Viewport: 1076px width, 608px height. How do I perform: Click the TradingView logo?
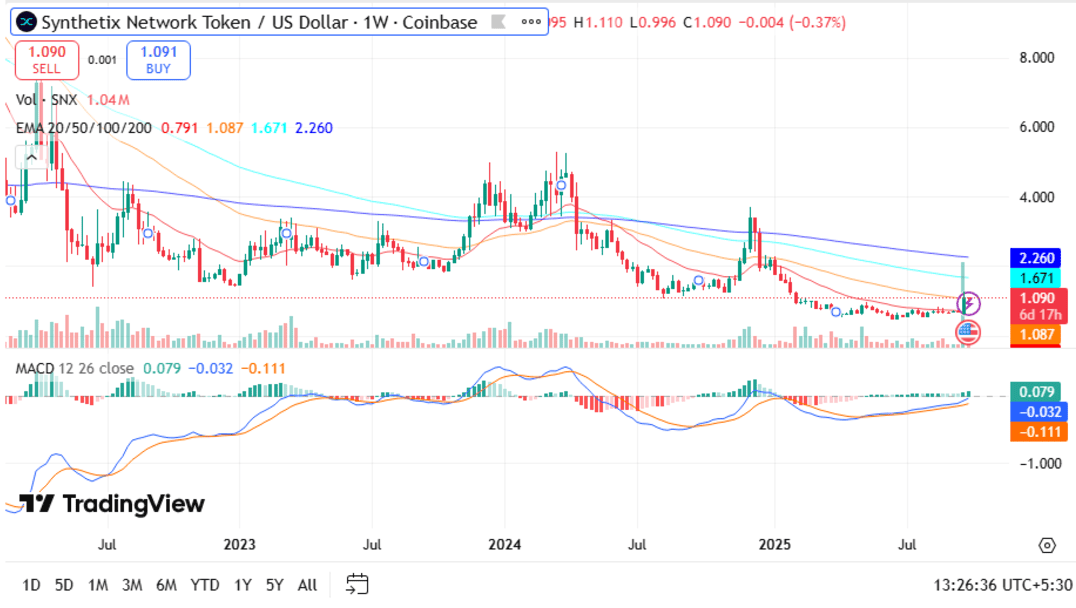[112, 504]
